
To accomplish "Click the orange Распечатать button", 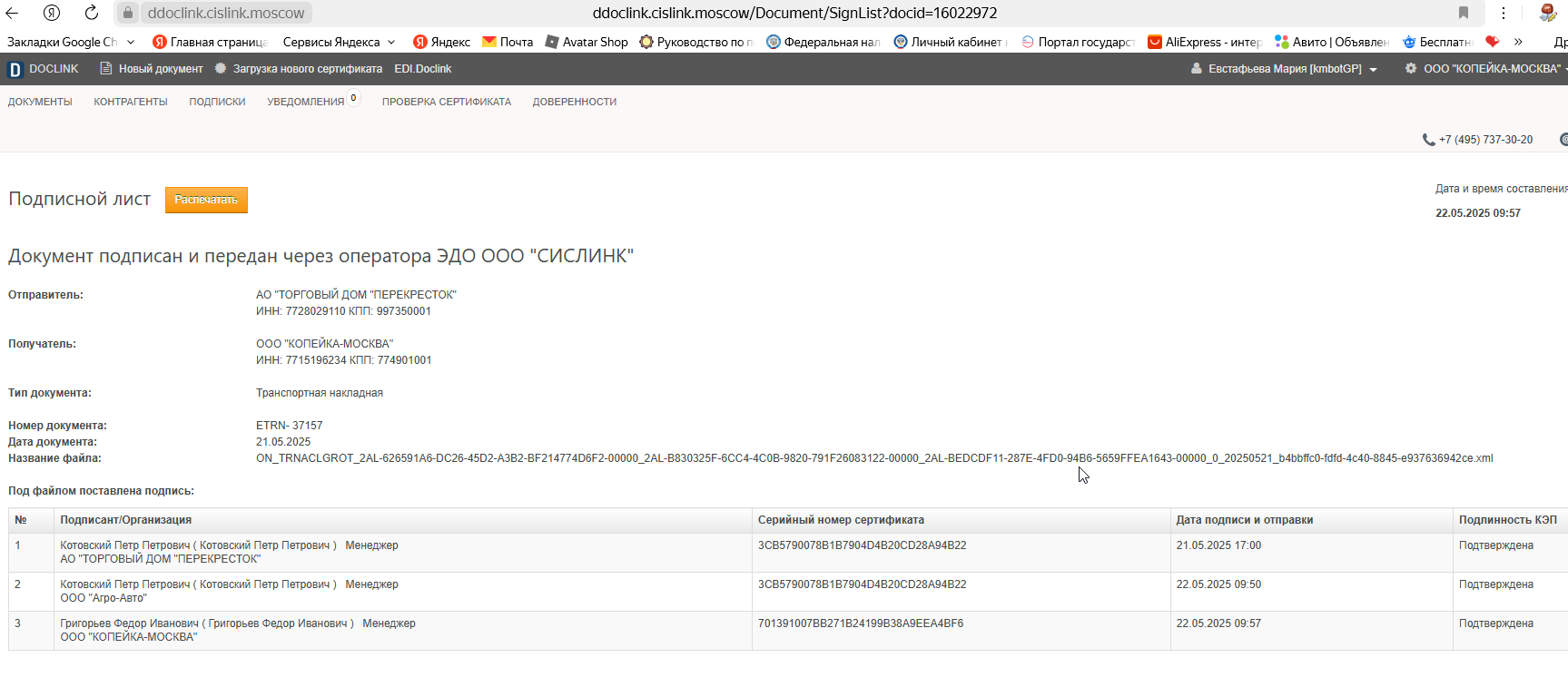I will 206,200.
